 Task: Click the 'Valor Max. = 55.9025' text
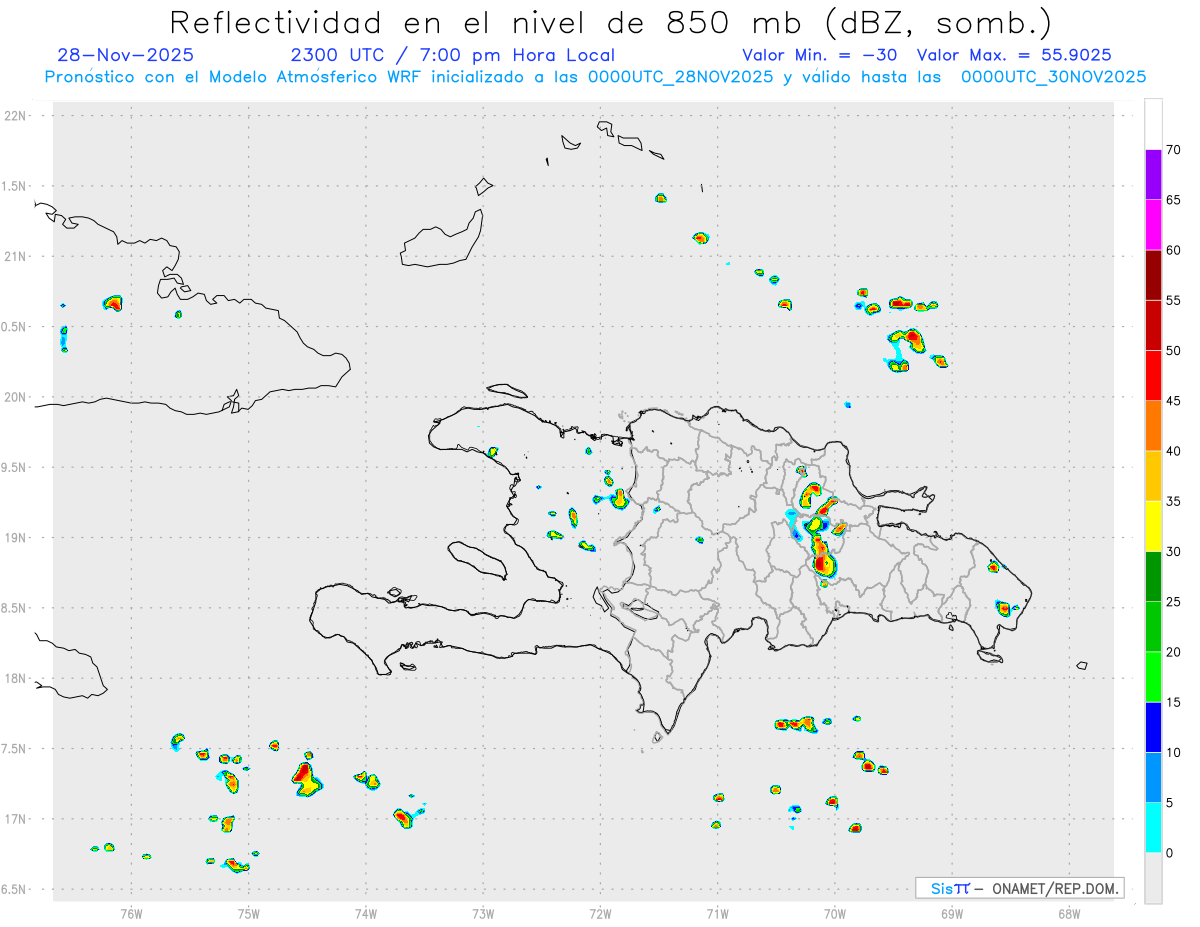(1013, 55)
